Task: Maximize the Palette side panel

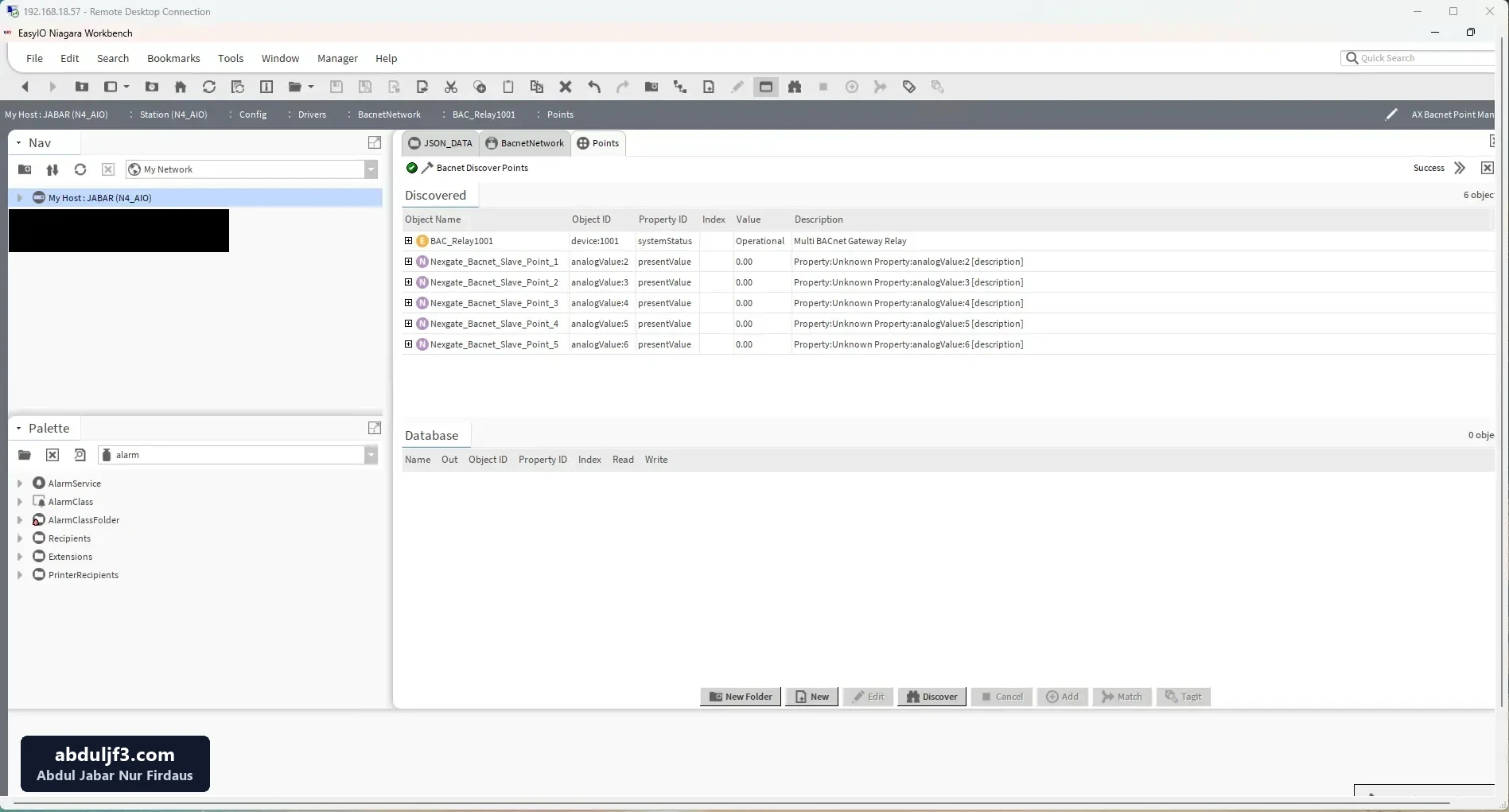Action: point(375,428)
